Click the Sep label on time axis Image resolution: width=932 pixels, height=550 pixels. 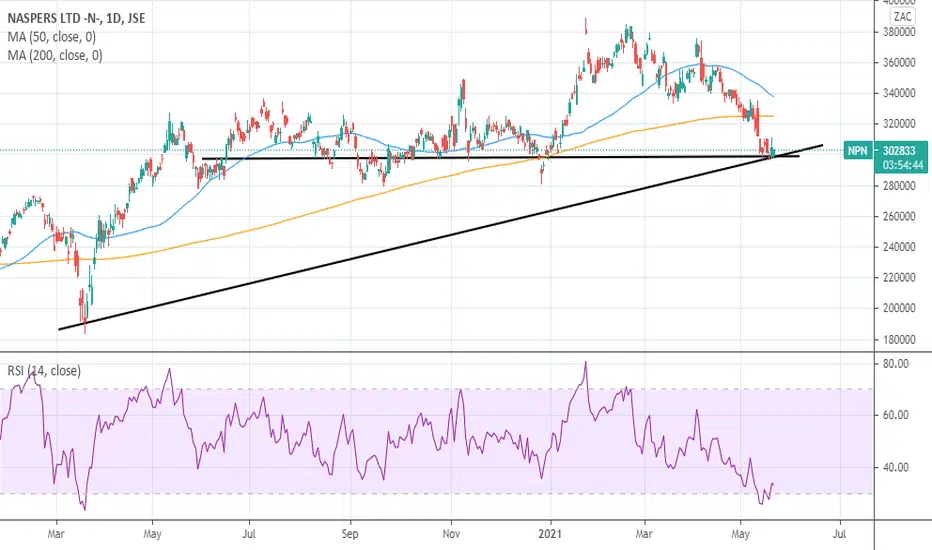pyautogui.click(x=350, y=534)
